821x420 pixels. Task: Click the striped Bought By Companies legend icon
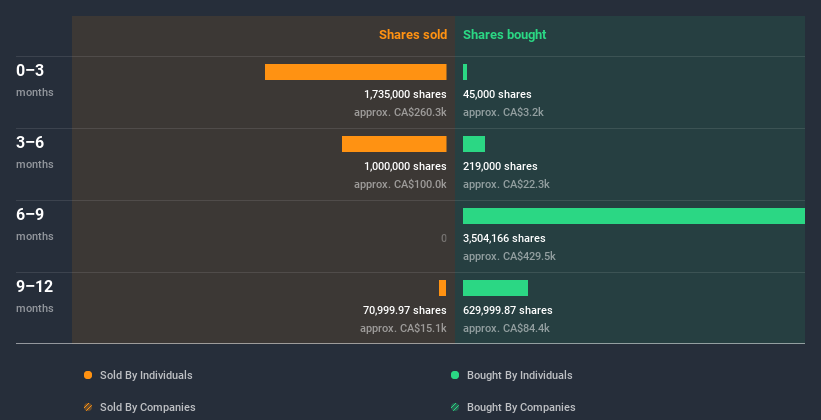(455, 407)
